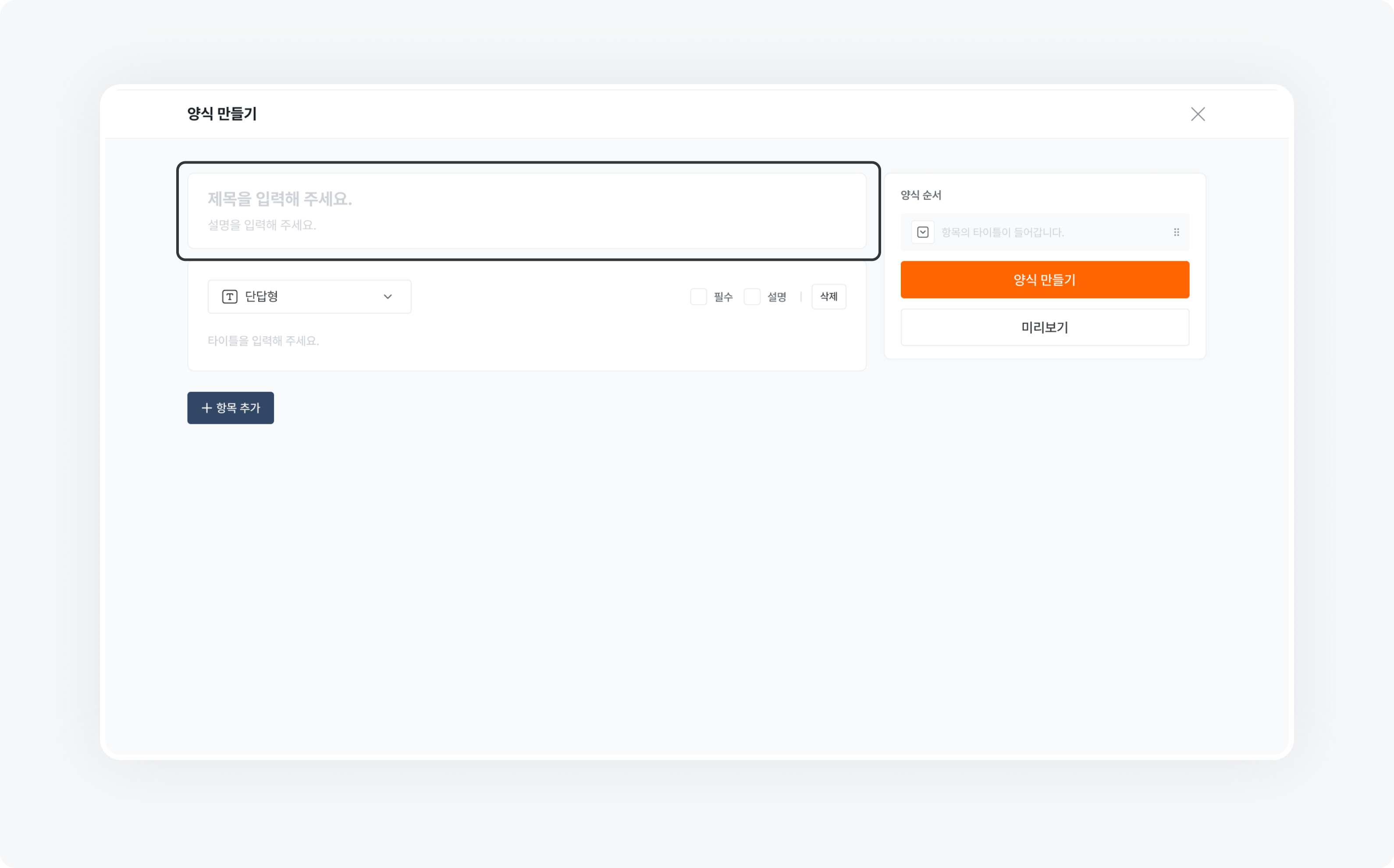Click the dropdown-in-box icon in 양식 순서 panel
The height and width of the screenshot is (868, 1394).
[x=923, y=232]
